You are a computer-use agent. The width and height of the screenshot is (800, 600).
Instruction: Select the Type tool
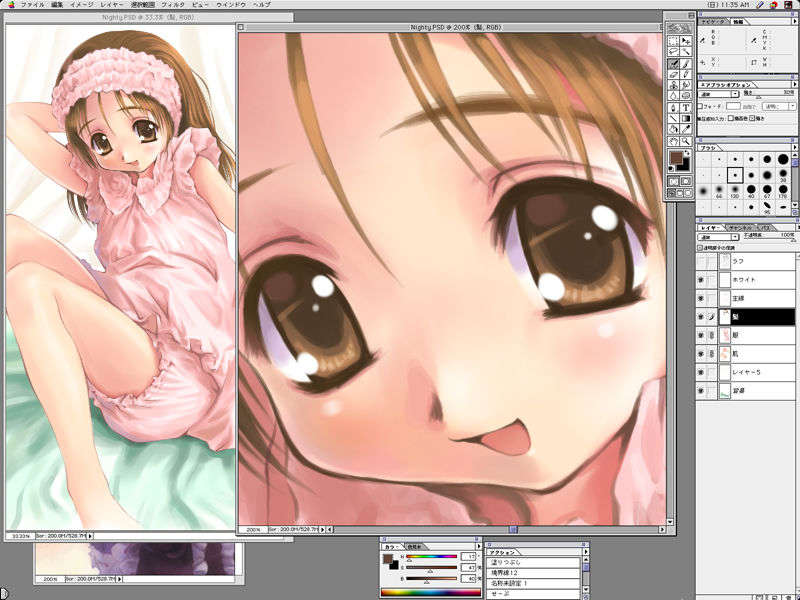pyautogui.click(x=686, y=108)
